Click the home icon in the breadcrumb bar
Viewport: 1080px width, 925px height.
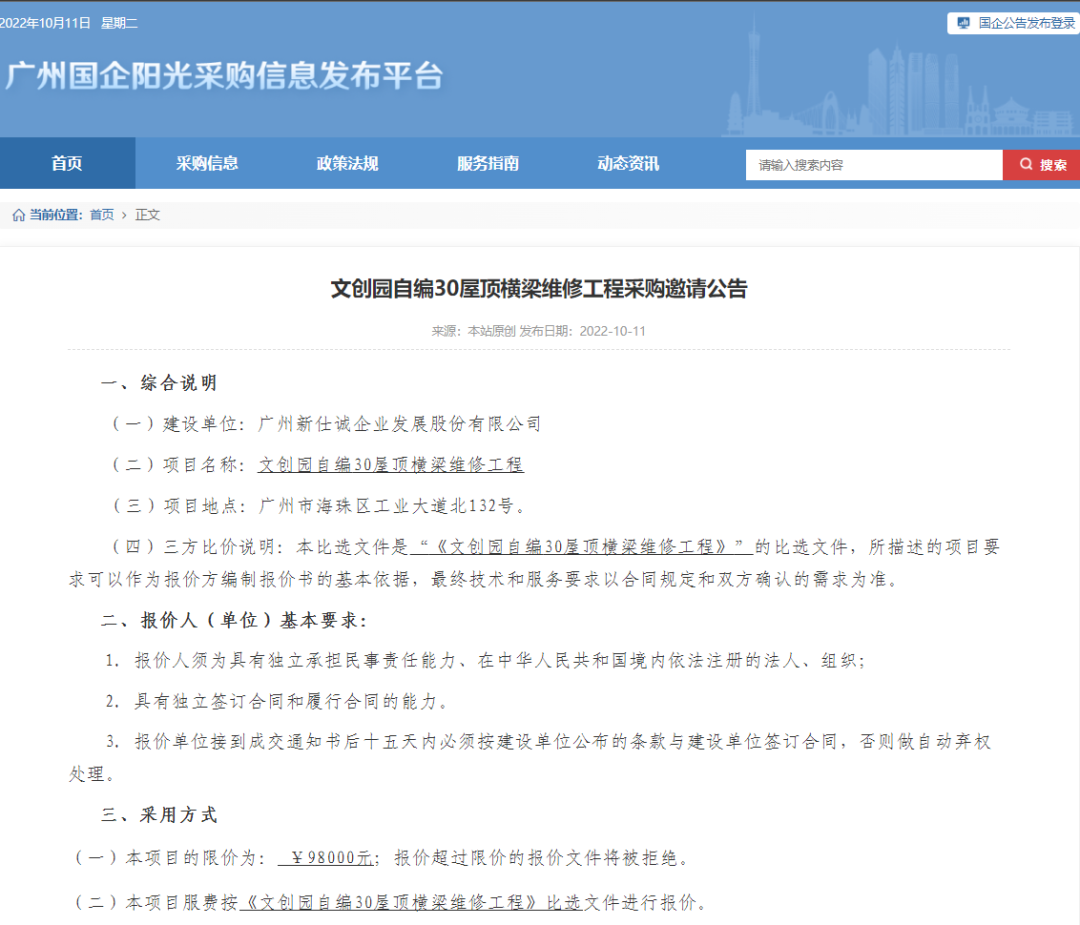click(x=17, y=214)
